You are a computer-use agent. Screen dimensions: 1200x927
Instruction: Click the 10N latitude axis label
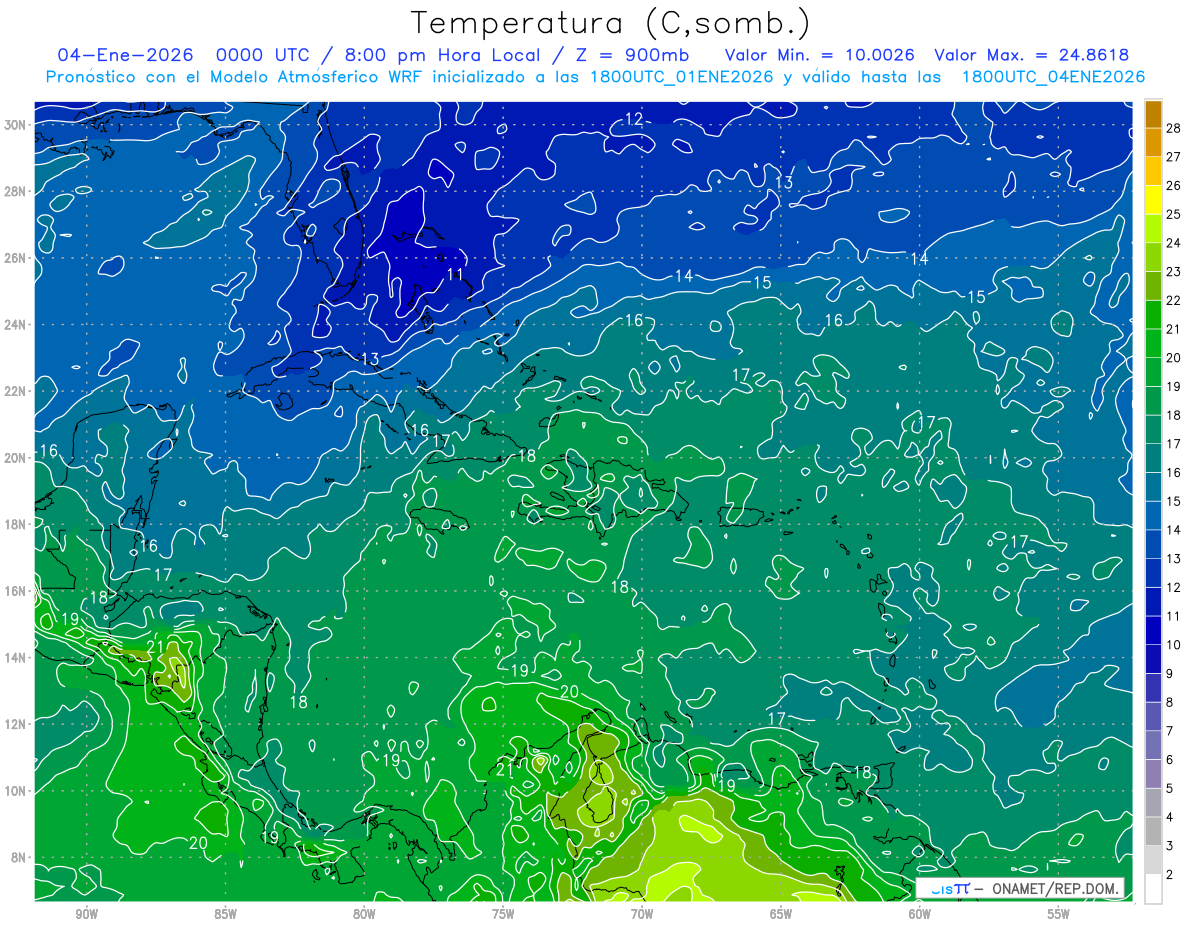tap(15, 791)
